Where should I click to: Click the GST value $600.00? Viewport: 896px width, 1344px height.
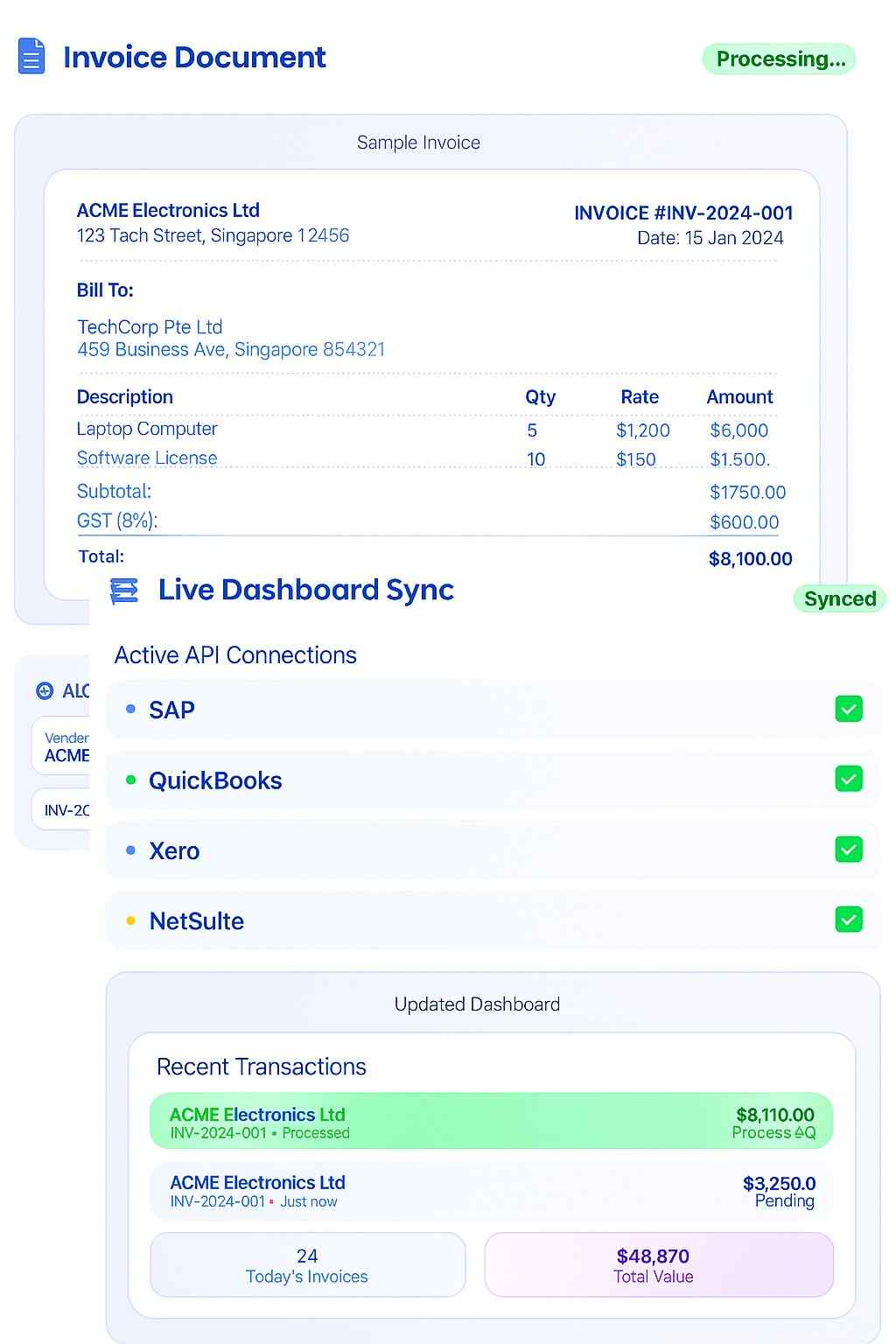[745, 522]
